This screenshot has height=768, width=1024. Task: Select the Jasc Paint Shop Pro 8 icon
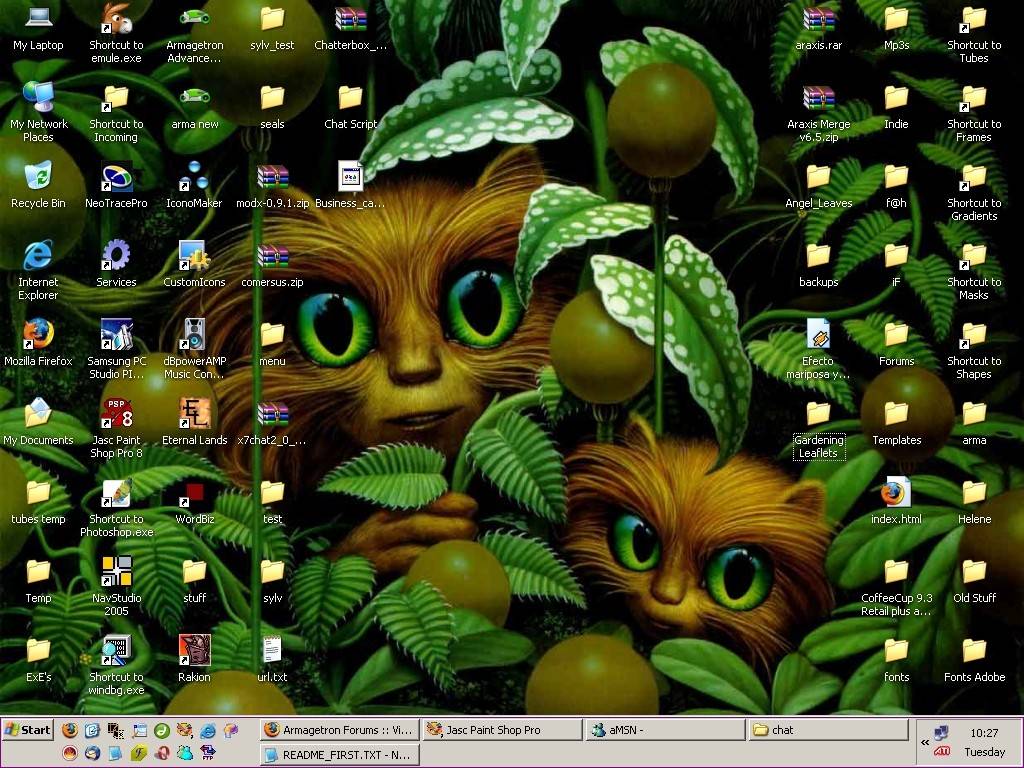point(116,413)
